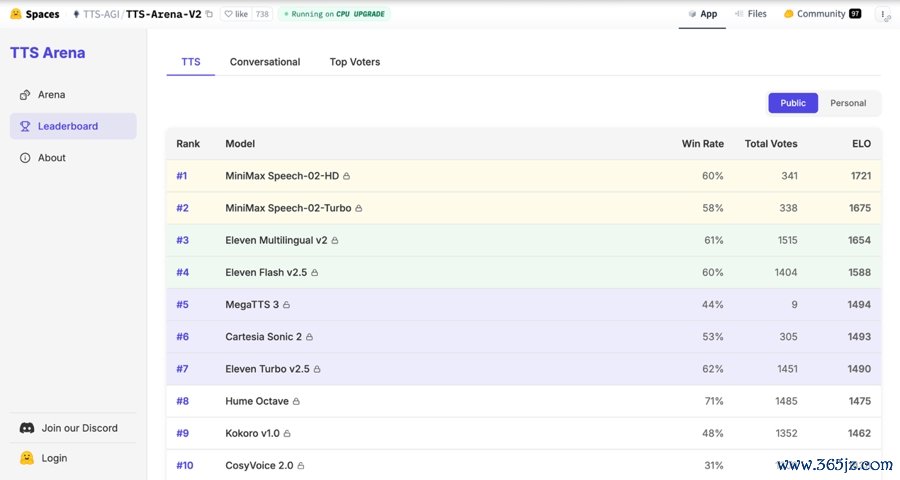Click lock icon next to Hume Octave
The height and width of the screenshot is (480, 900).
click(296, 401)
